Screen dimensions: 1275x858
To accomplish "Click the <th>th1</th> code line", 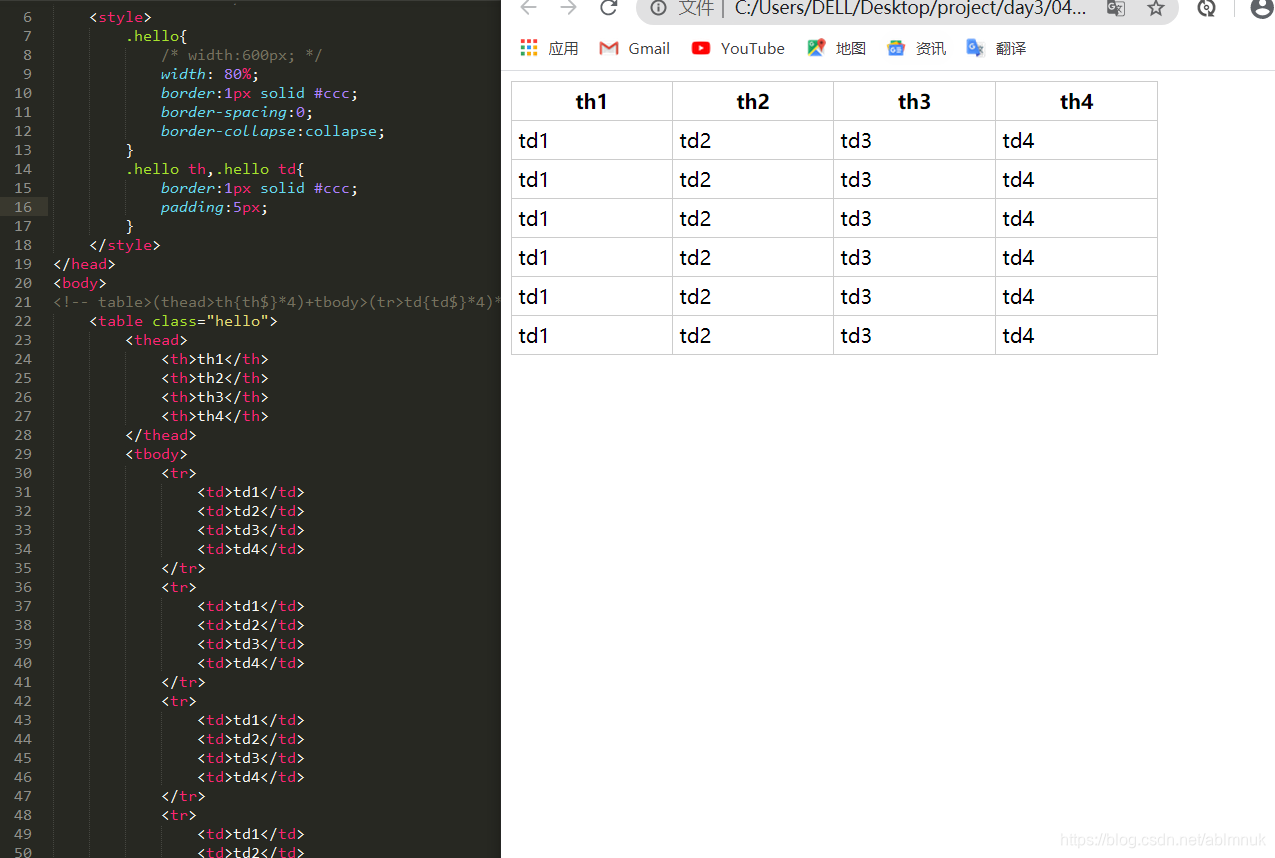I will pos(215,359).
